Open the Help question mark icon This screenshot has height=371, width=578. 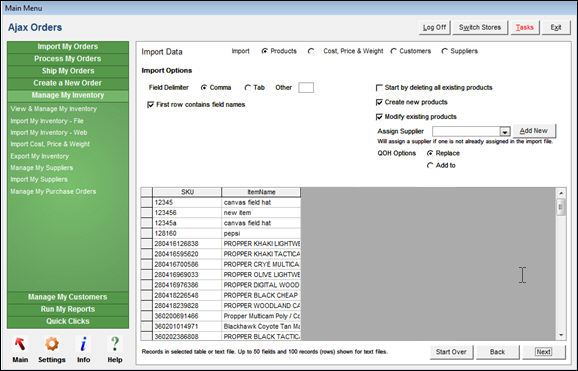115,344
